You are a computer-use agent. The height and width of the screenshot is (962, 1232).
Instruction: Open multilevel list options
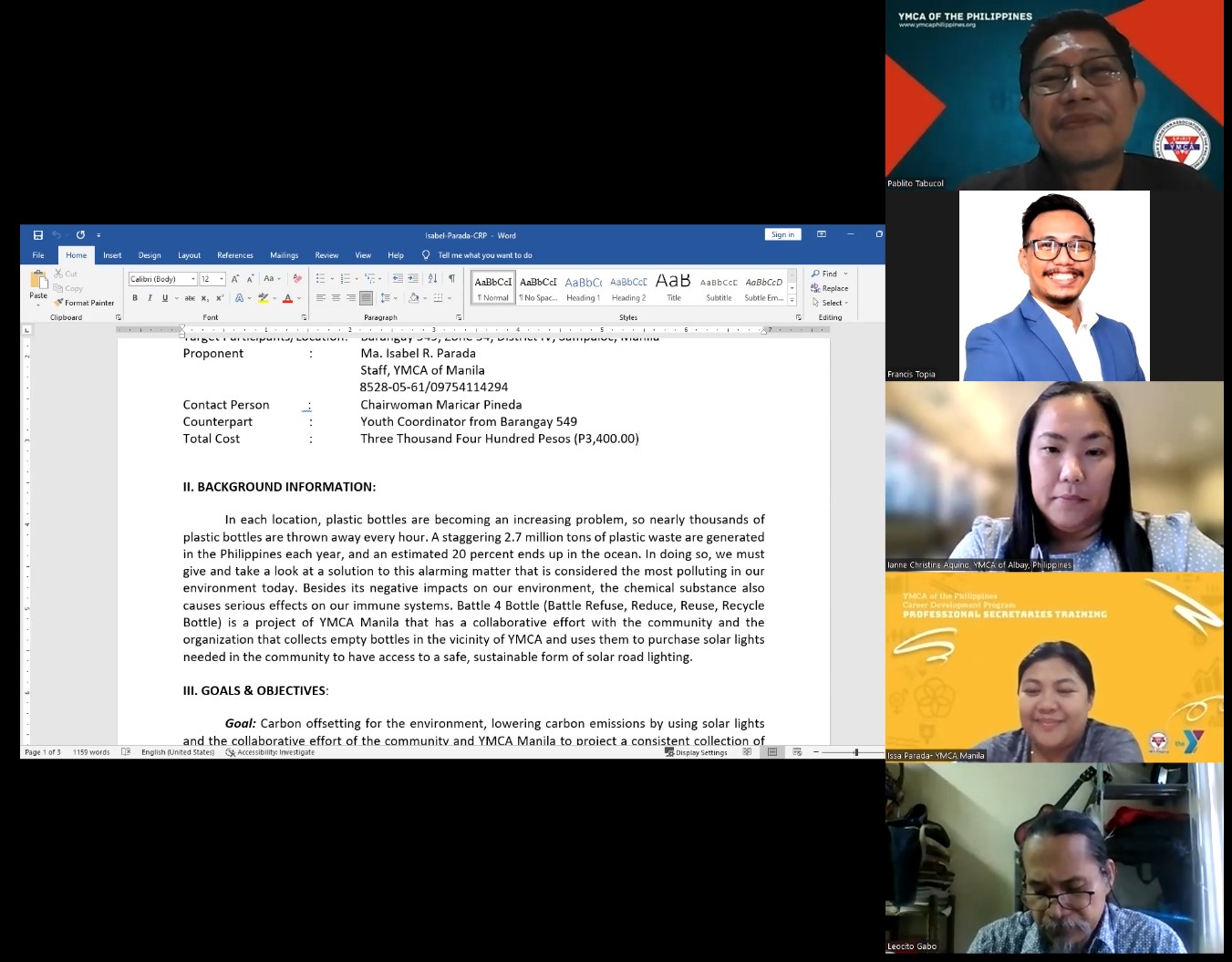coord(371,279)
